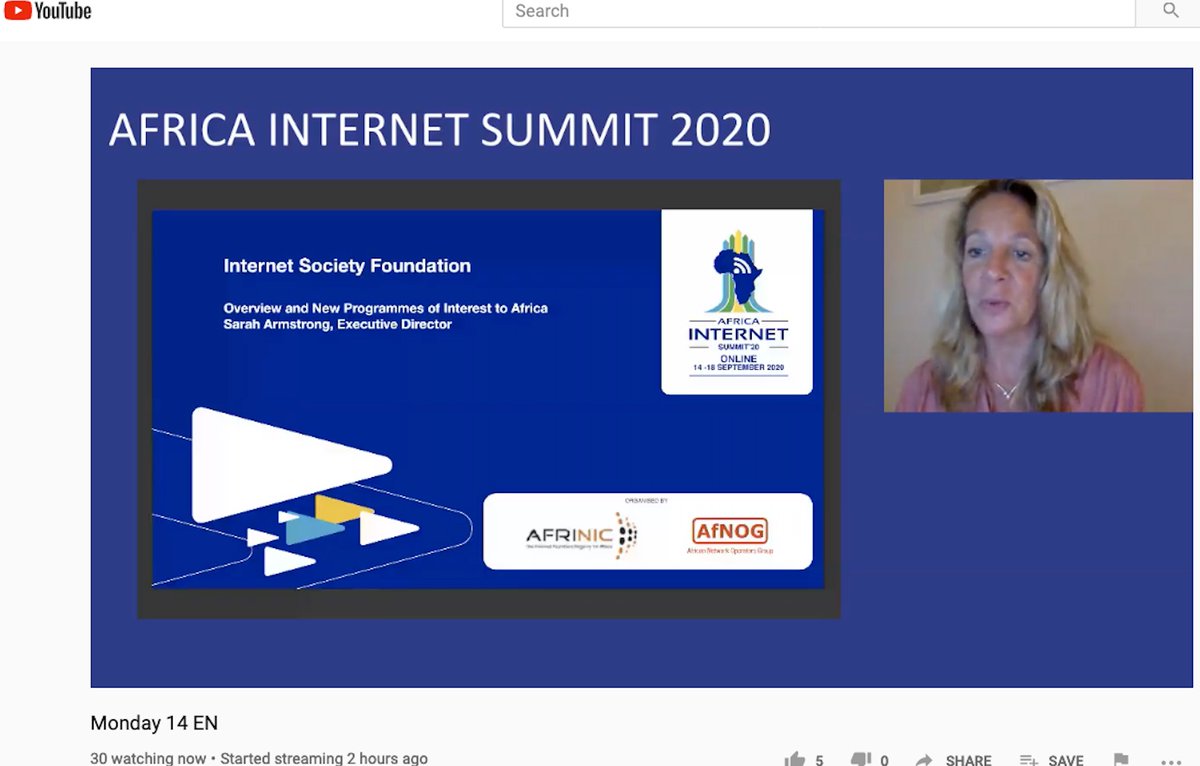
Task: Click the speaker webcam feed
Action: 1038,296
